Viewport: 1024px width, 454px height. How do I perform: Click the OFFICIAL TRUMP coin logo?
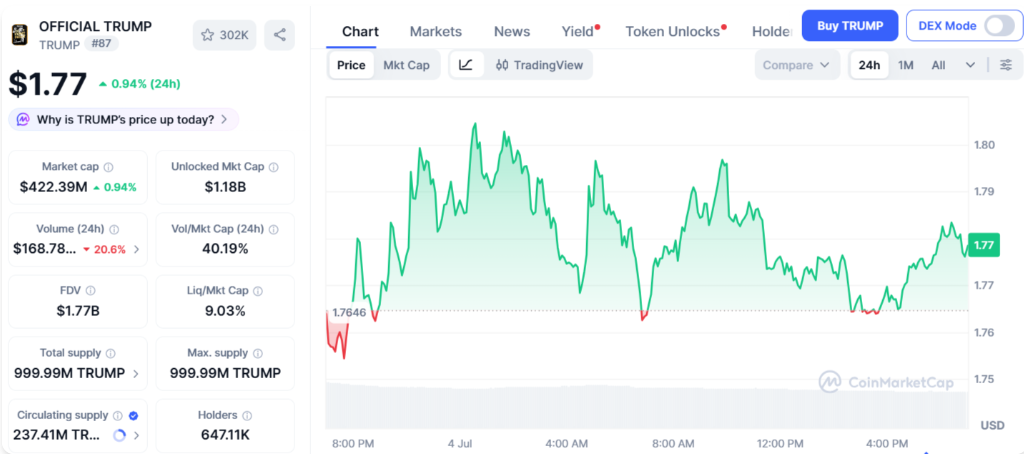[x=20, y=35]
